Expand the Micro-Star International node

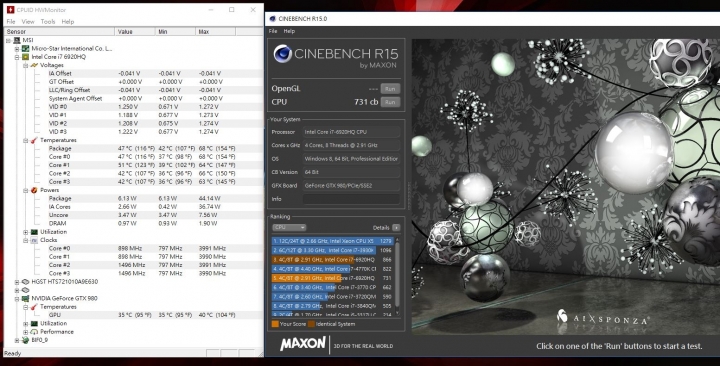pyautogui.click(x=17, y=49)
